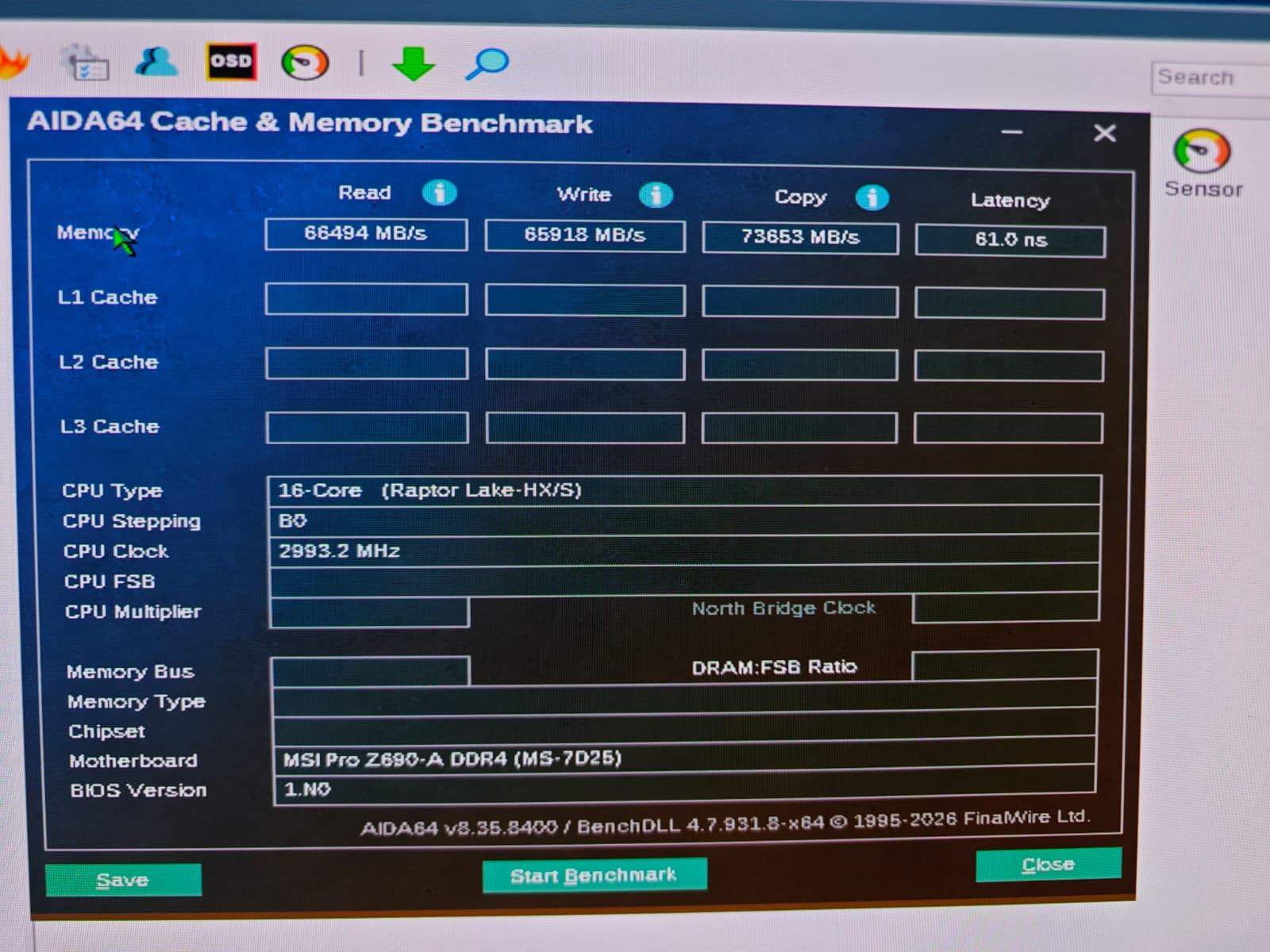Screen dimensions: 1270x952
Task: Click the info icon next to Write
Action: [x=656, y=195]
